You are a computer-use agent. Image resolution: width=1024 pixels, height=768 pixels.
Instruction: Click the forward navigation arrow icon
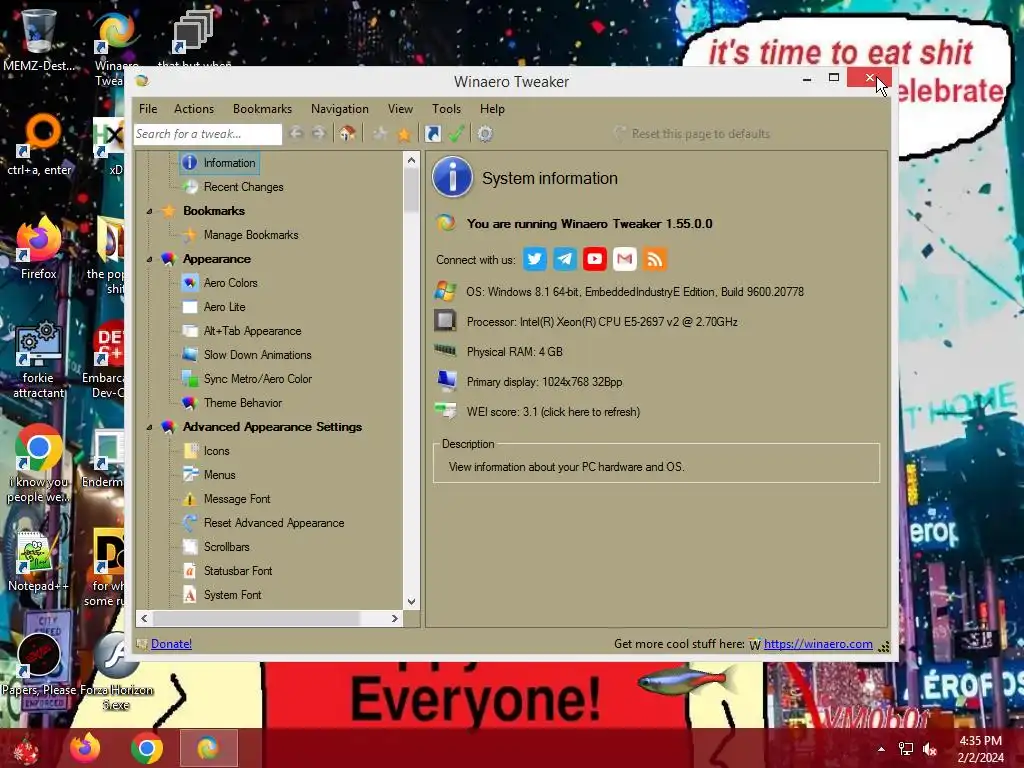pos(319,133)
